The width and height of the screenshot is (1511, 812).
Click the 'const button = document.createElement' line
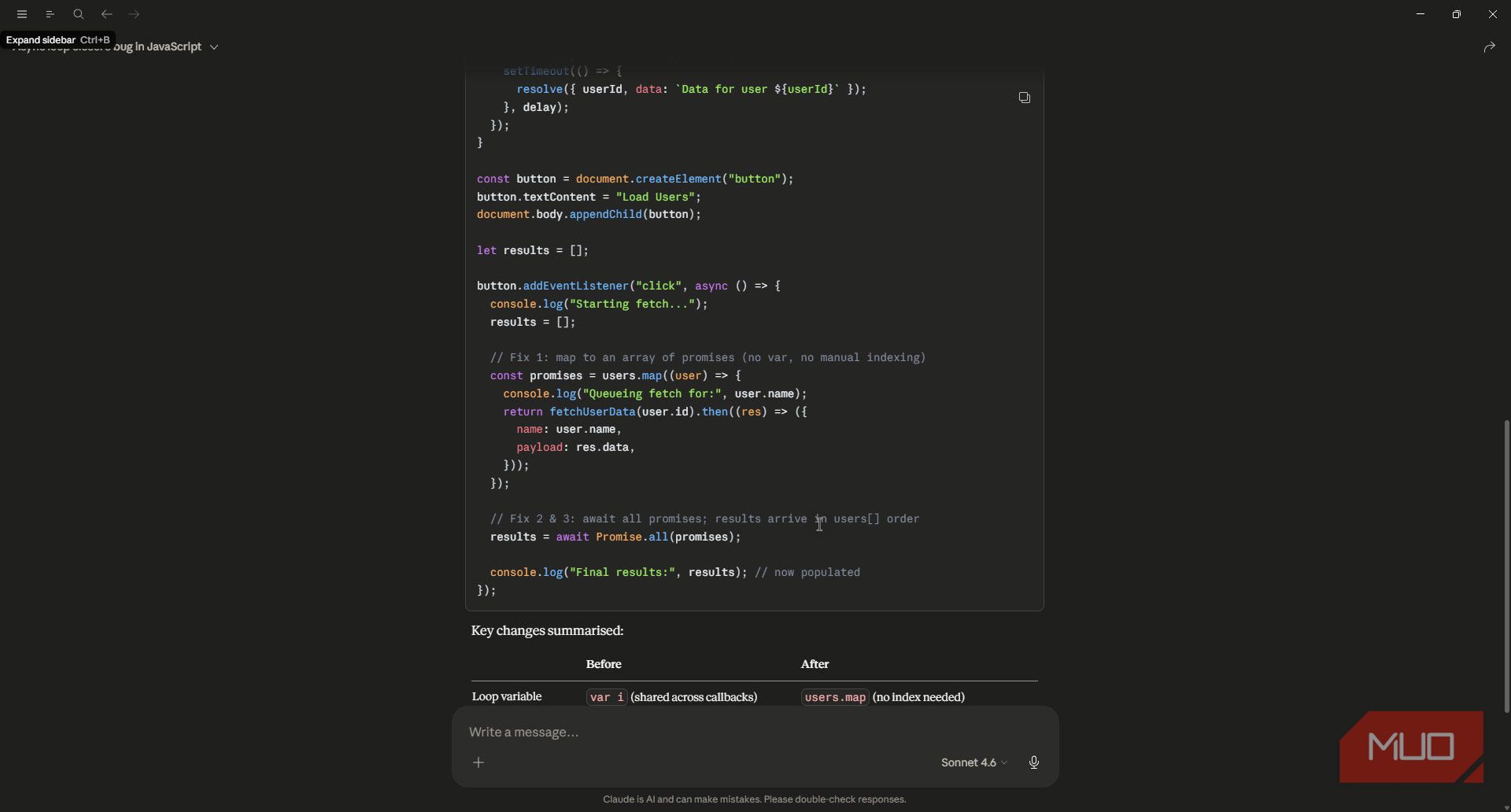coord(635,179)
